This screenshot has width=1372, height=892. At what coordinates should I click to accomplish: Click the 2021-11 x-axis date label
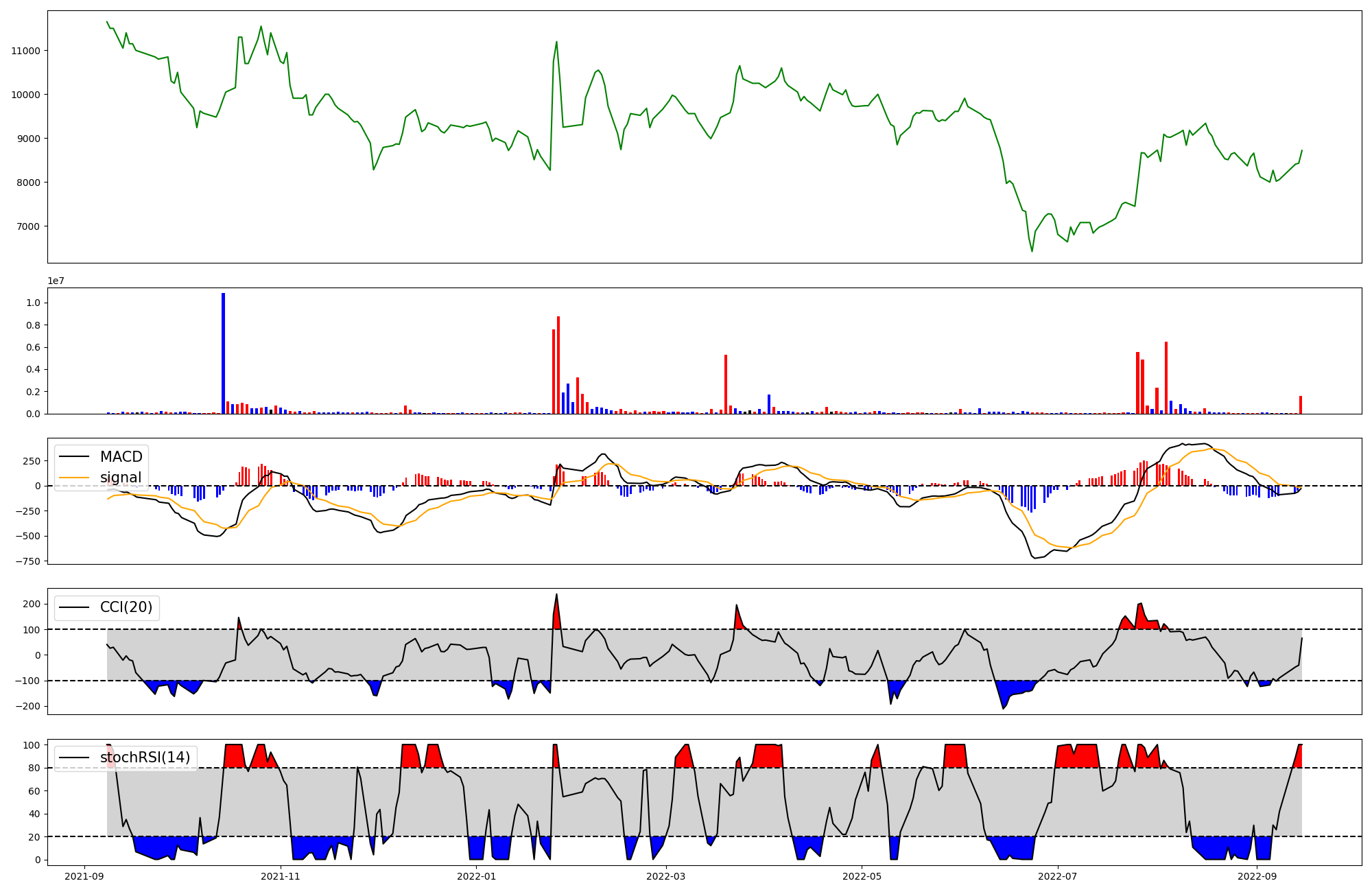281,876
